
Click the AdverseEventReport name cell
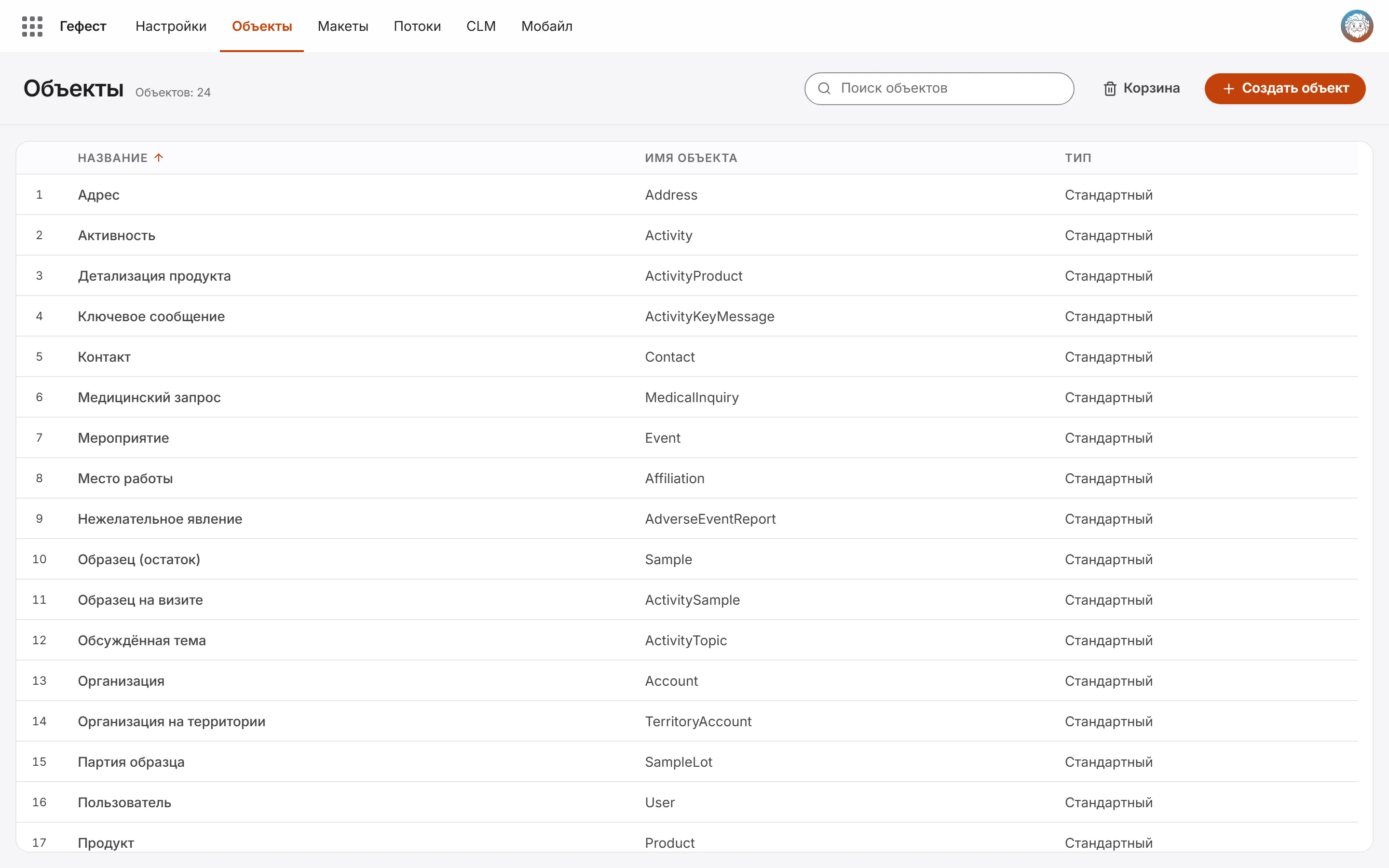click(710, 518)
